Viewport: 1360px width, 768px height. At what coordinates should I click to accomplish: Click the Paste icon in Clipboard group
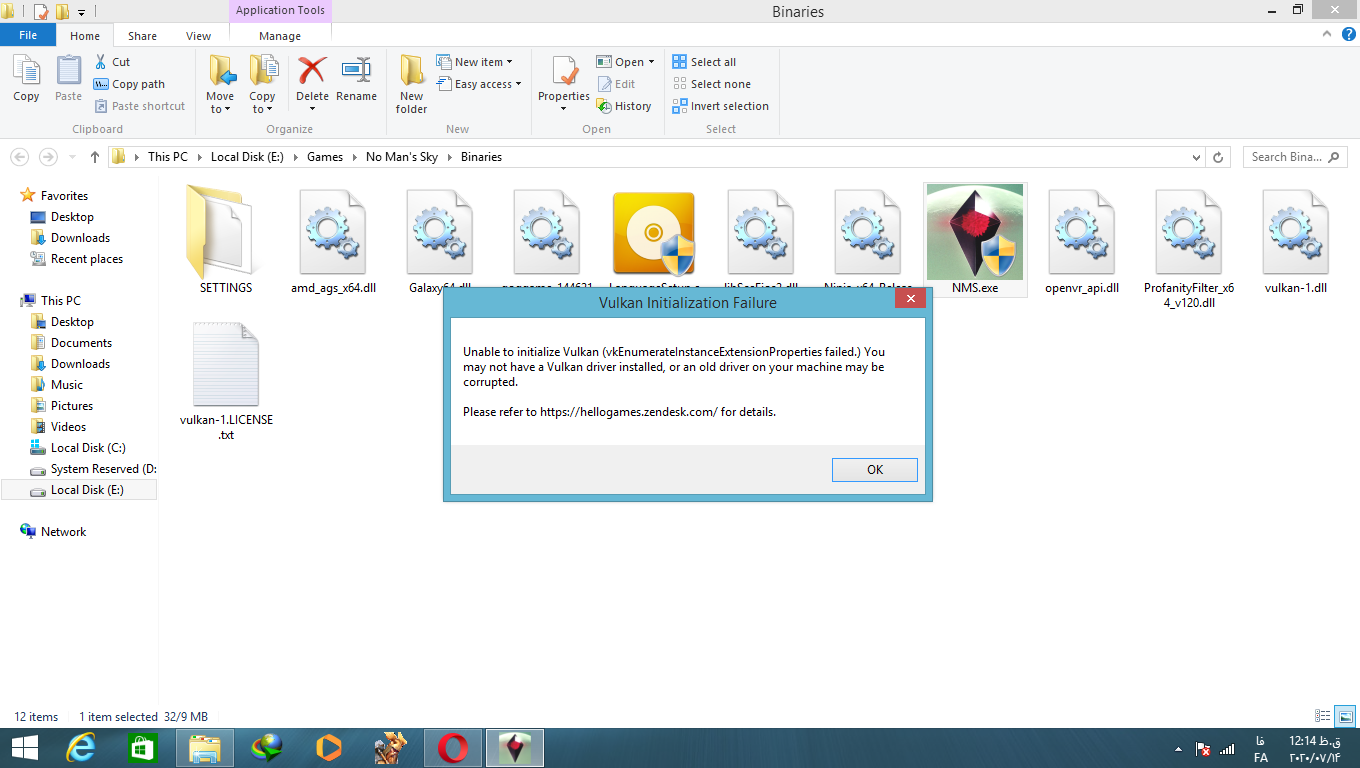tap(68, 78)
